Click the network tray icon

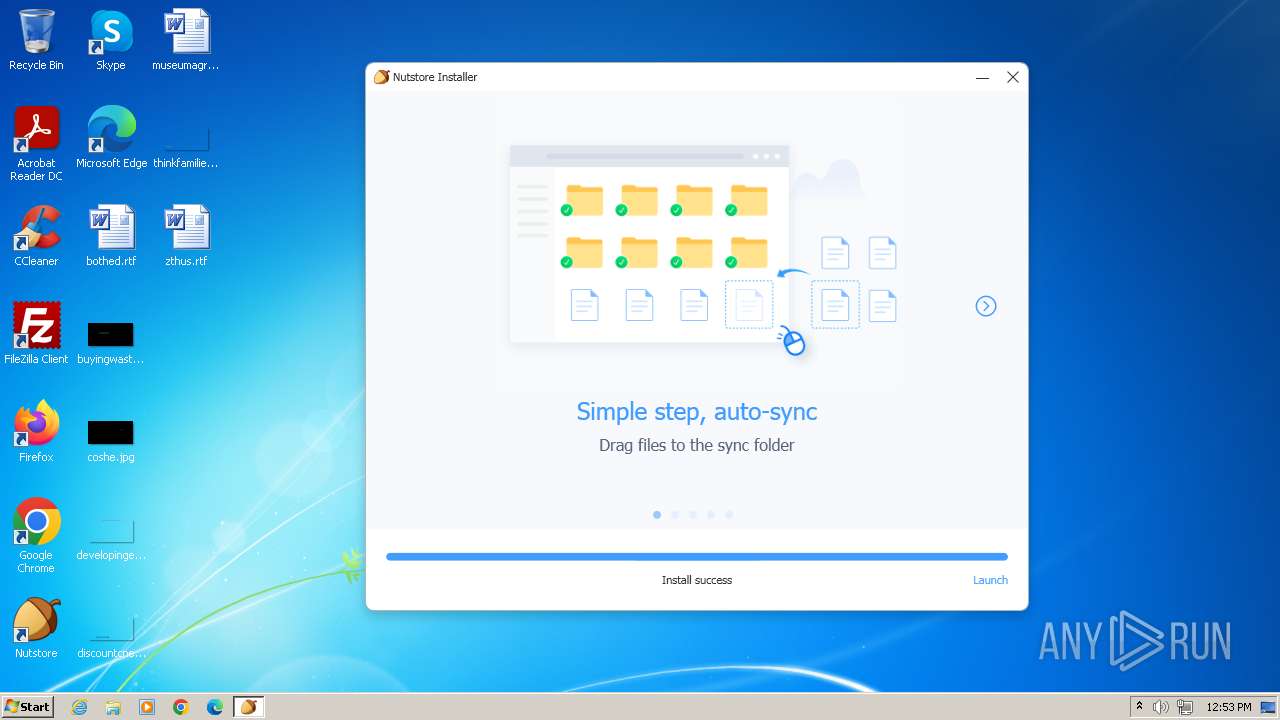pos(1186,707)
